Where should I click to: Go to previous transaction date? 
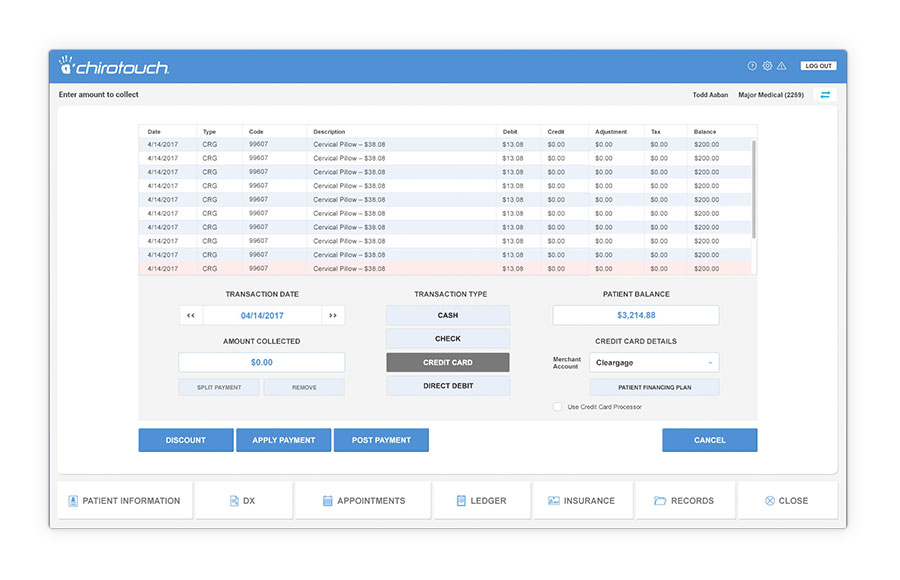(191, 315)
